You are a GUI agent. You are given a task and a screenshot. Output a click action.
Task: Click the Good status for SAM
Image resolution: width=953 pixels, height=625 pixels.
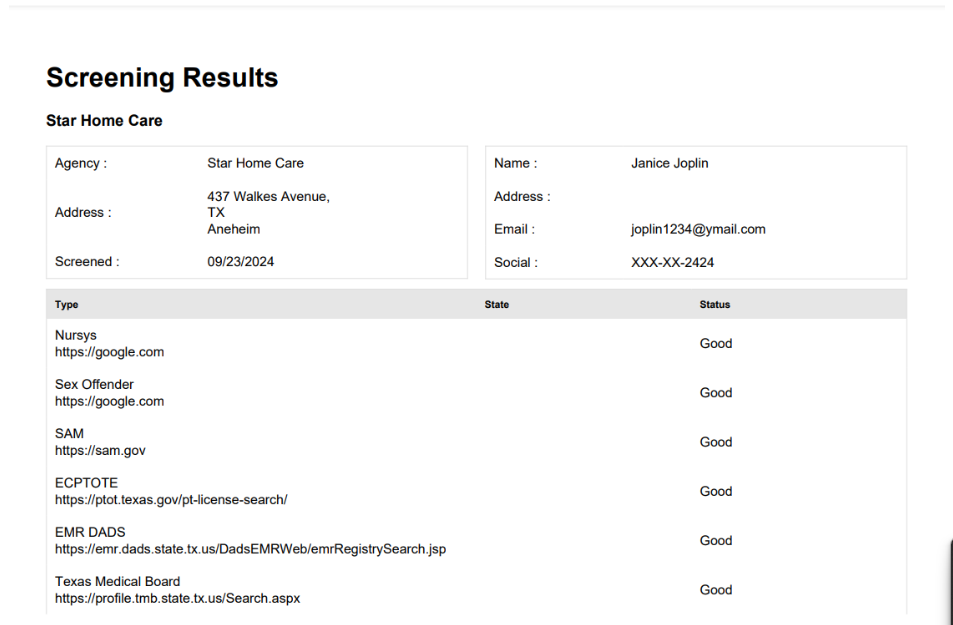[716, 442]
